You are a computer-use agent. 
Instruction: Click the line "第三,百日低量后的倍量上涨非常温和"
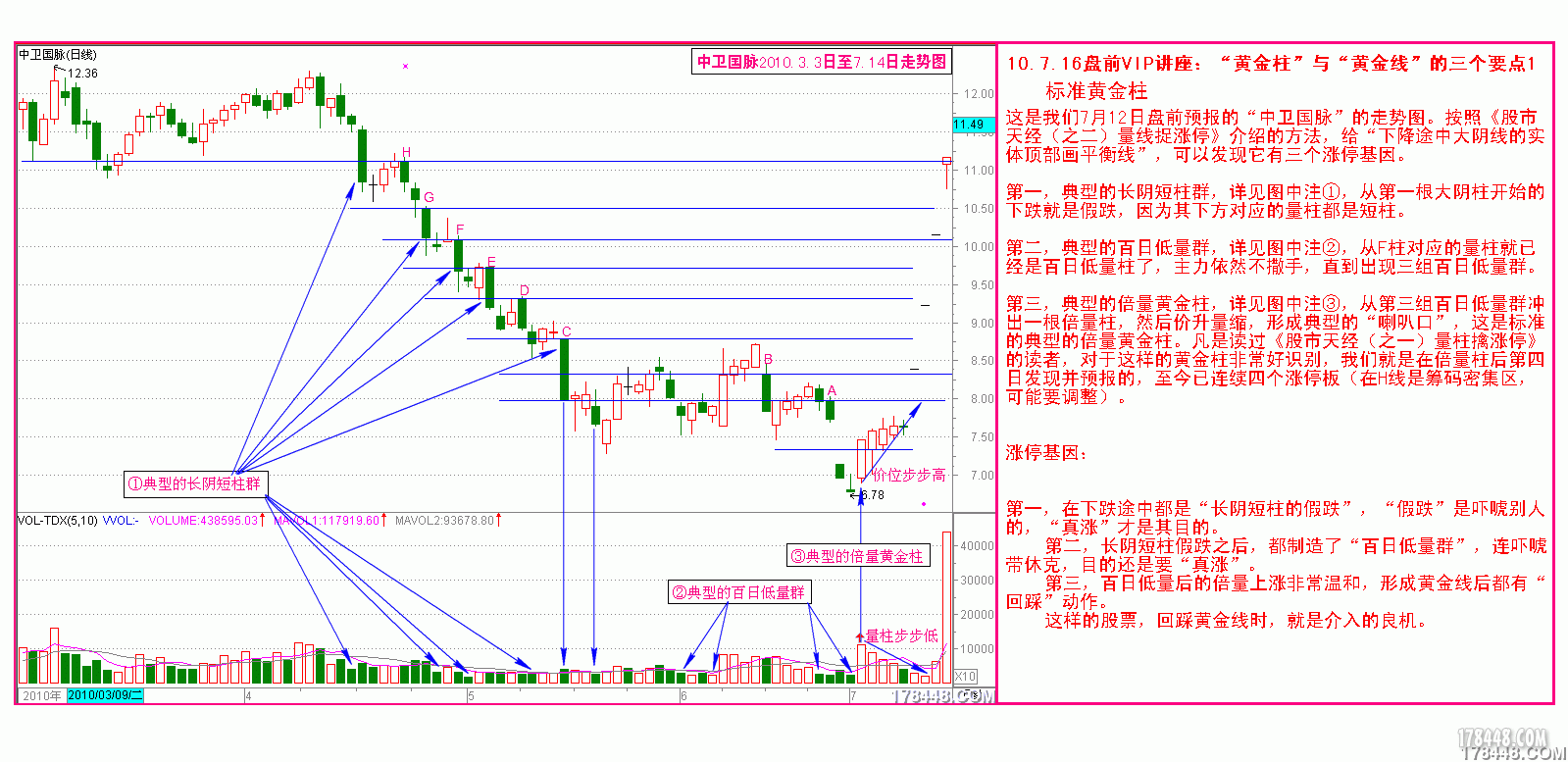(1275, 592)
